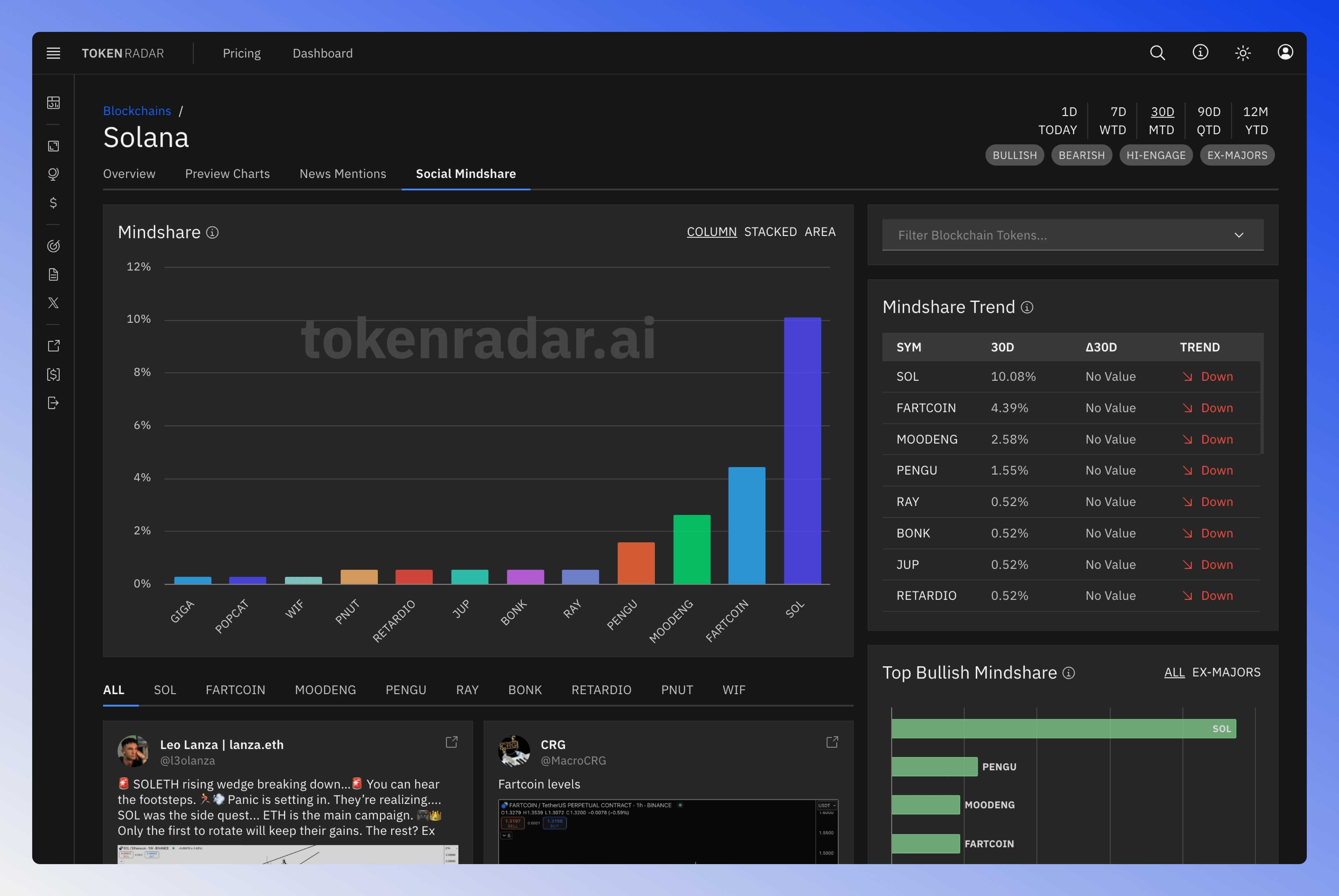Open the Preview Charts tab
1339x896 pixels.
point(227,174)
